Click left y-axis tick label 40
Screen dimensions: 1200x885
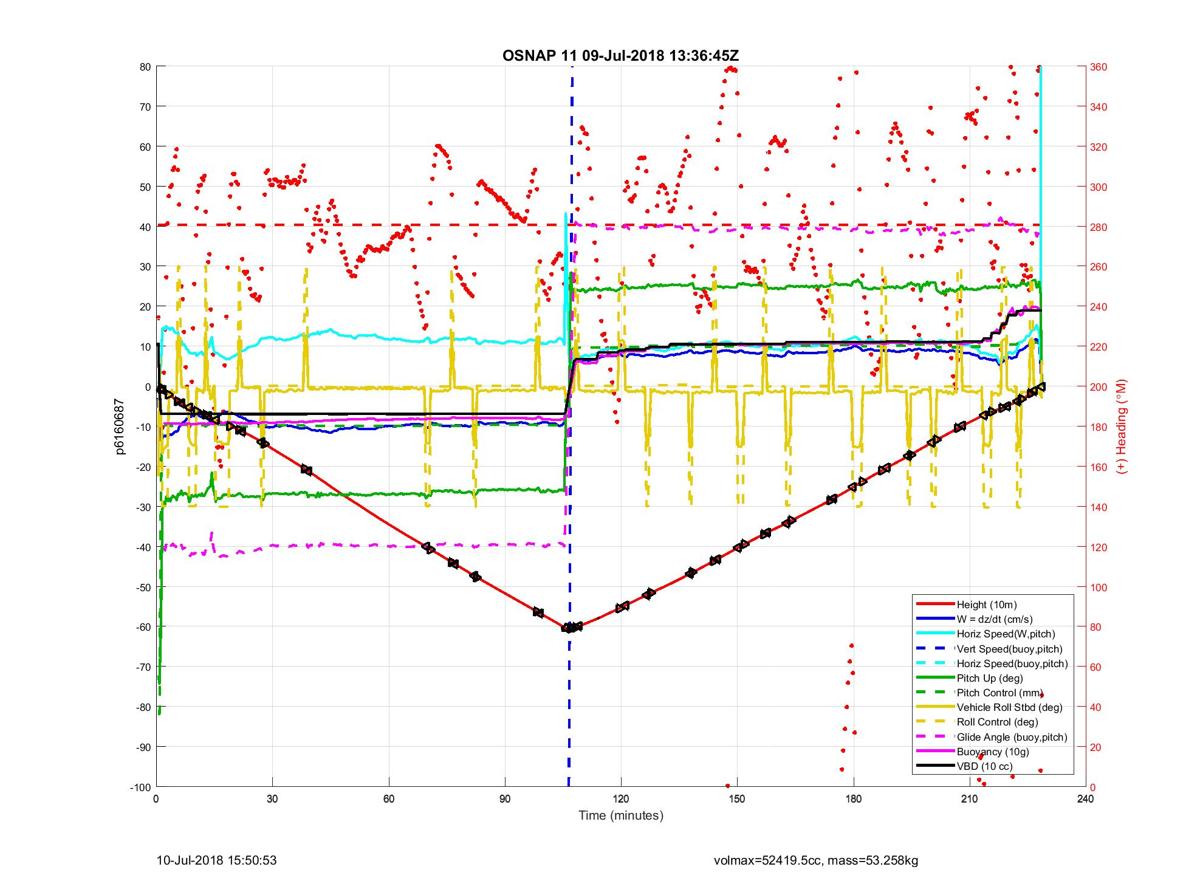tap(144, 227)
